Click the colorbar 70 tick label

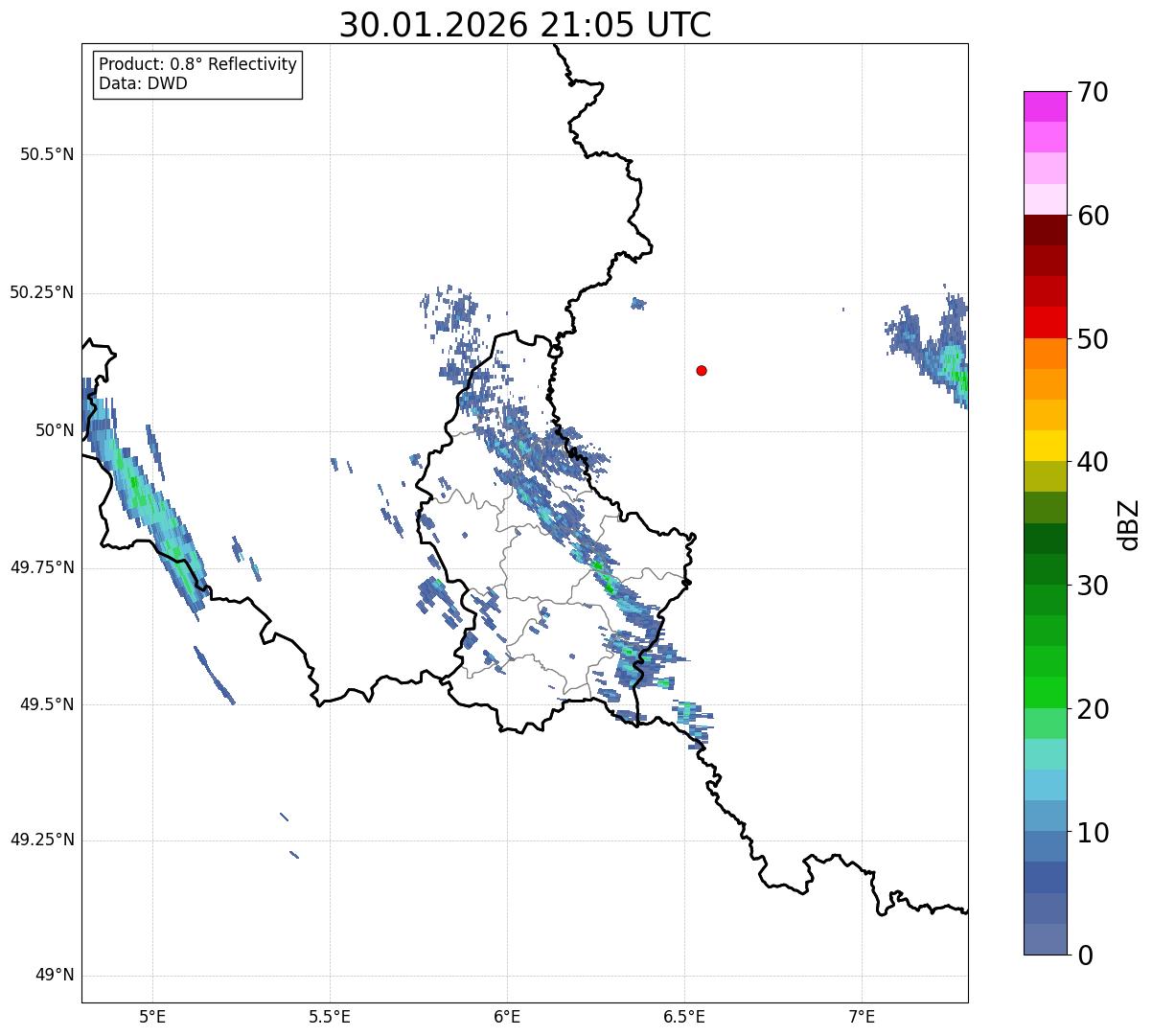click(1094, 92)
